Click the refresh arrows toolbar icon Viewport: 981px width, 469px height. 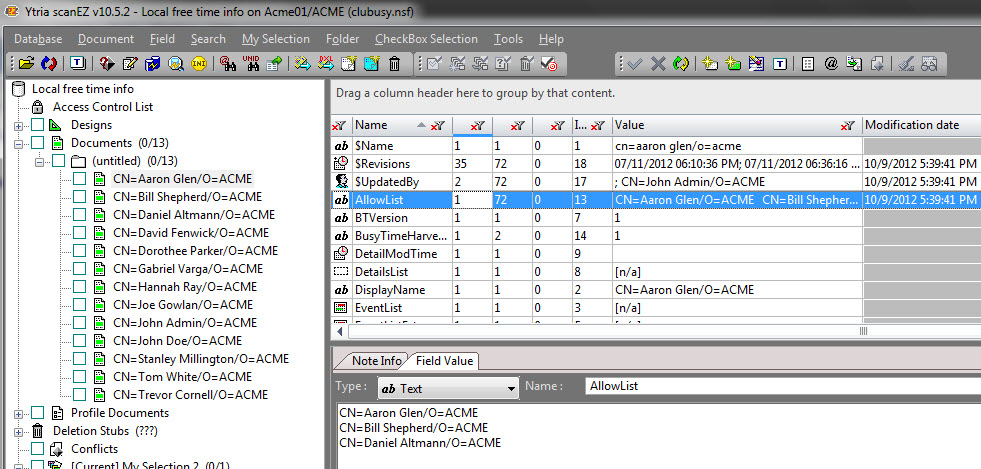[x=47, y=64]
